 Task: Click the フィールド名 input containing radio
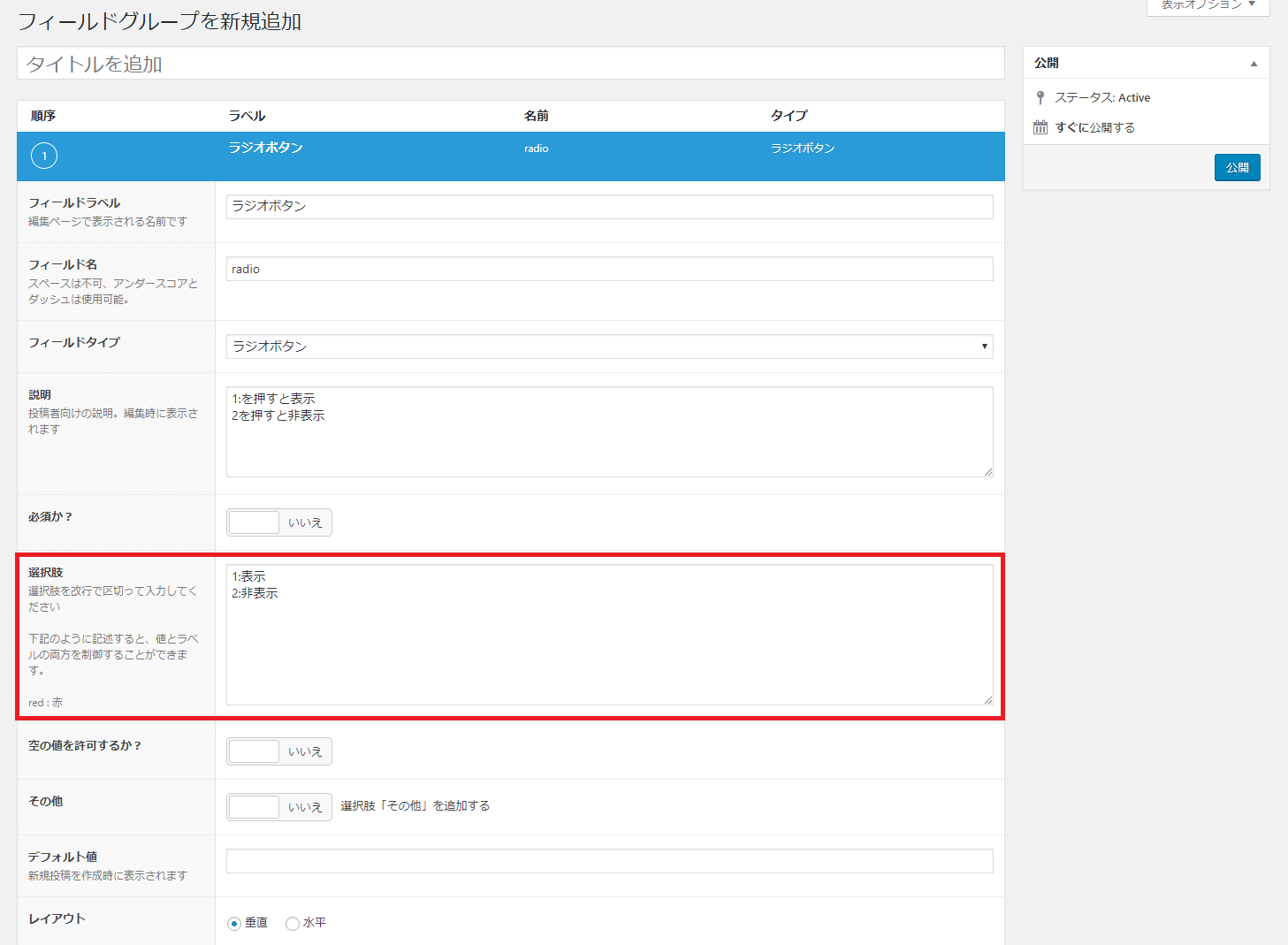[x=610, y=269]
